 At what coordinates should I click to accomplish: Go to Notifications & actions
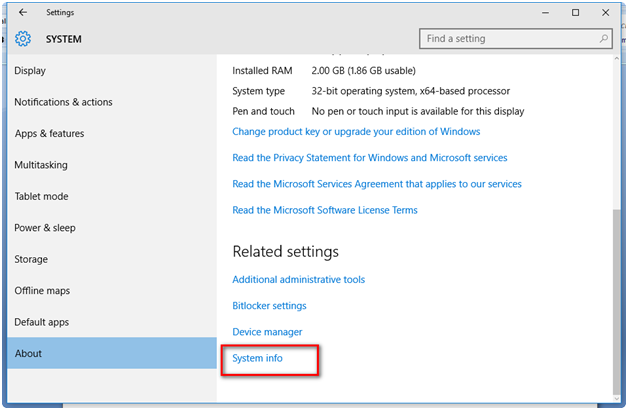pos(63,102)
